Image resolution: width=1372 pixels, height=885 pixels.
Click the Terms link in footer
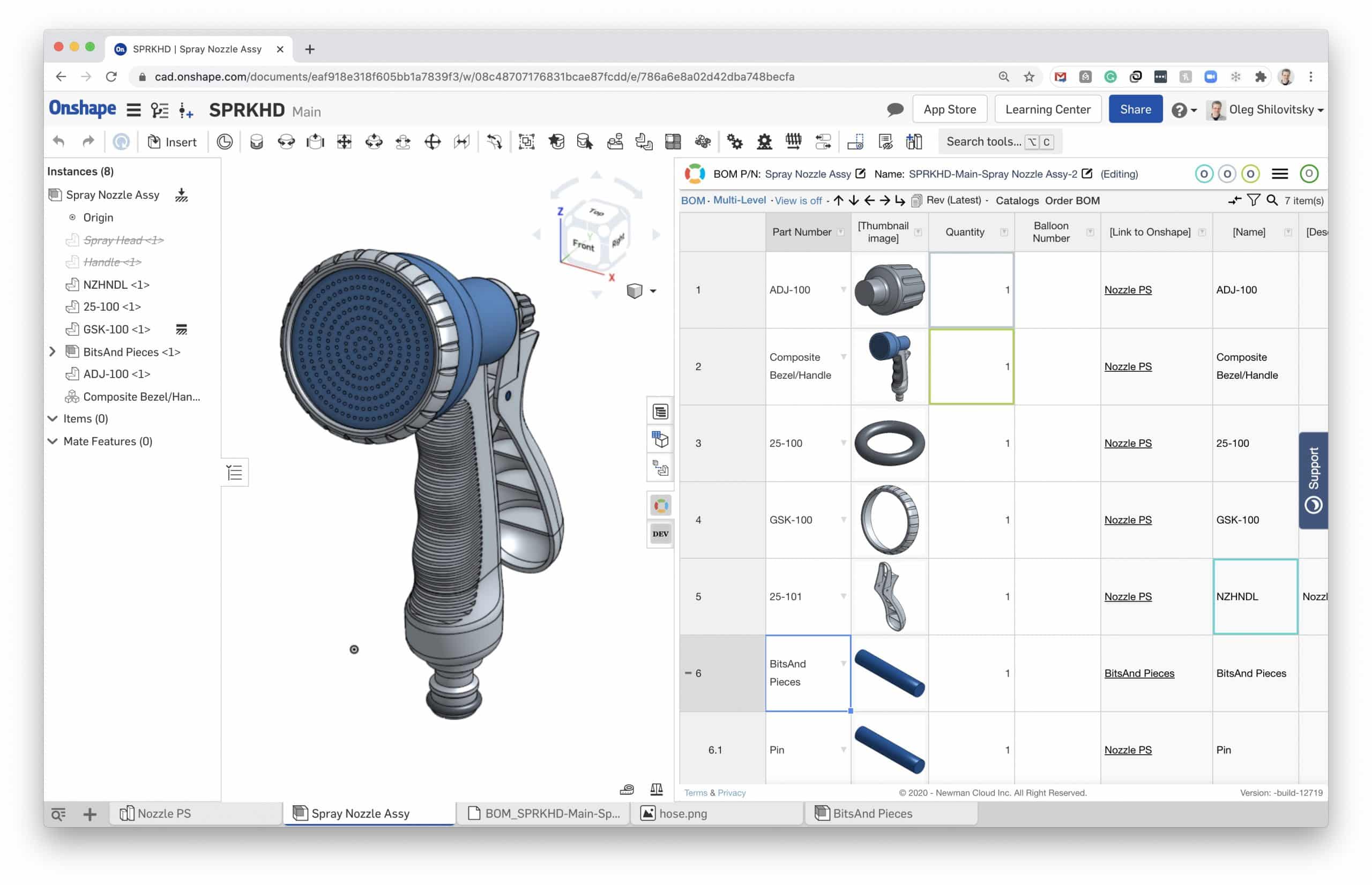click(695, 792)
